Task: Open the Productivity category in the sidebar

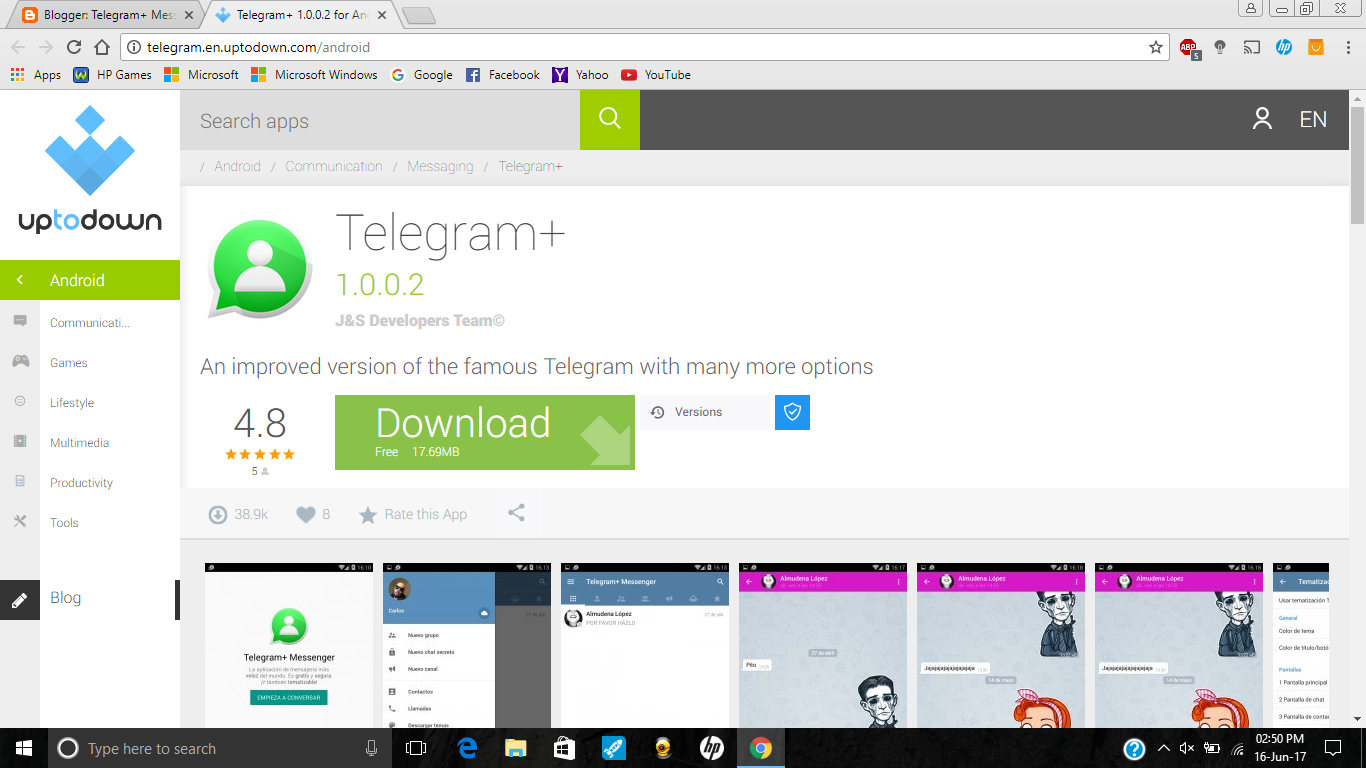Action: (82, 483)
